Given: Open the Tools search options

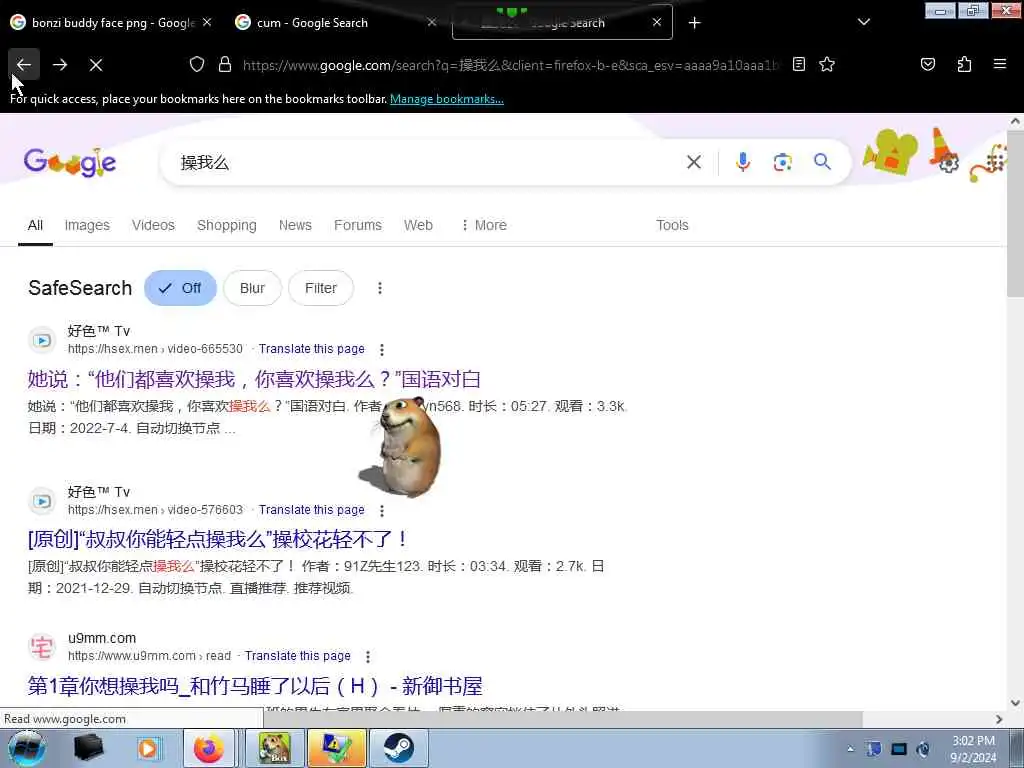Looking at the screenshot, I should tap(672, 225).
